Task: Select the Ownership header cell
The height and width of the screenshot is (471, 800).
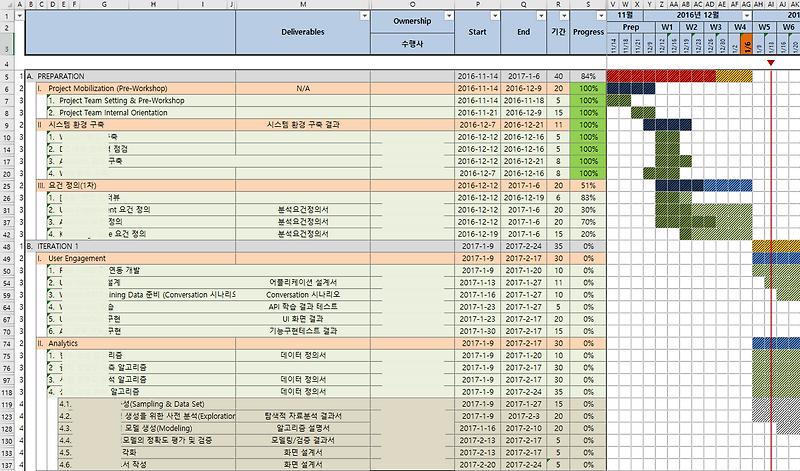Action: pyautogui.click(x=412, y=21)
